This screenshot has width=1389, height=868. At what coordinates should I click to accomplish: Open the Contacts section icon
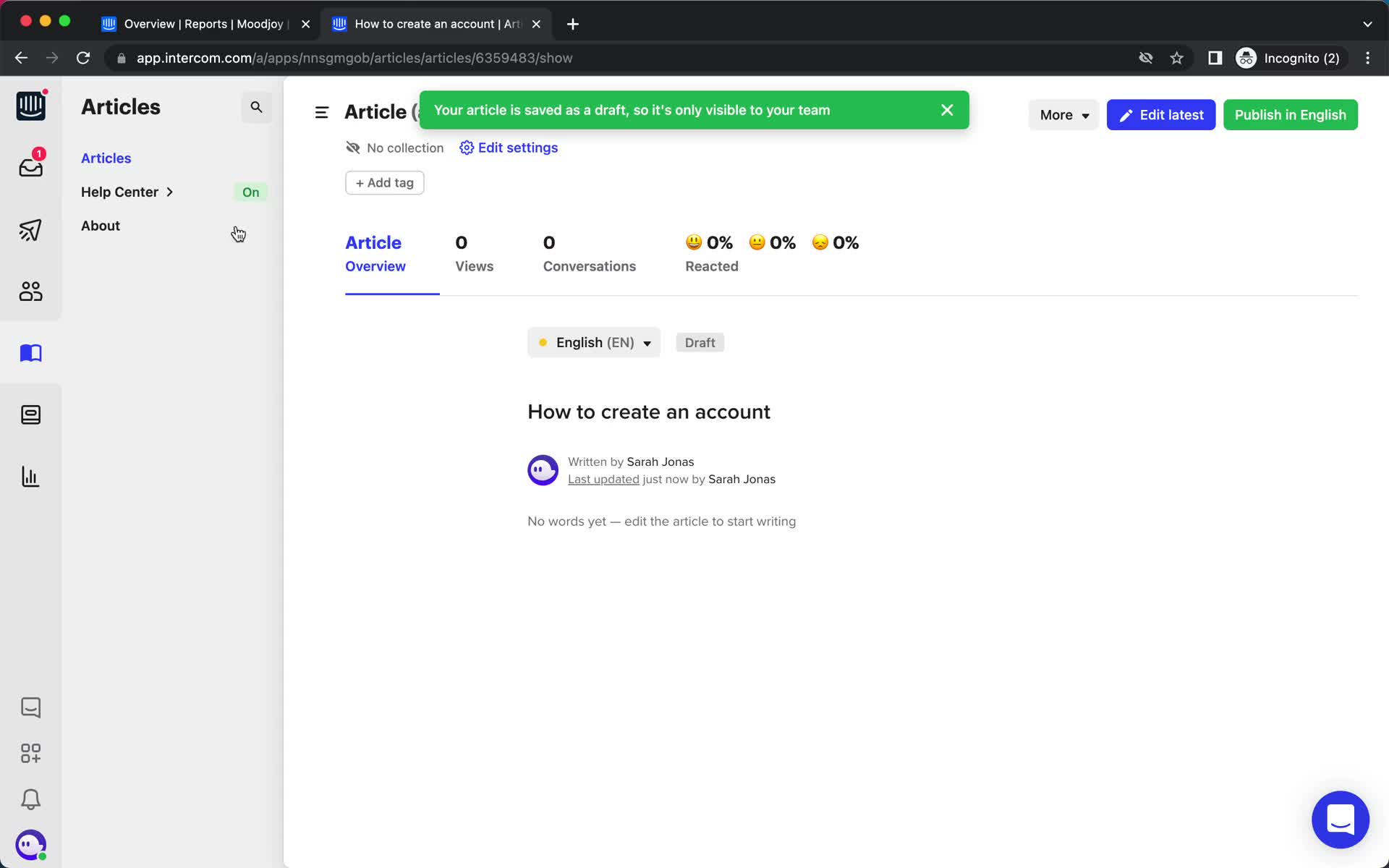[x=30, y=291]
